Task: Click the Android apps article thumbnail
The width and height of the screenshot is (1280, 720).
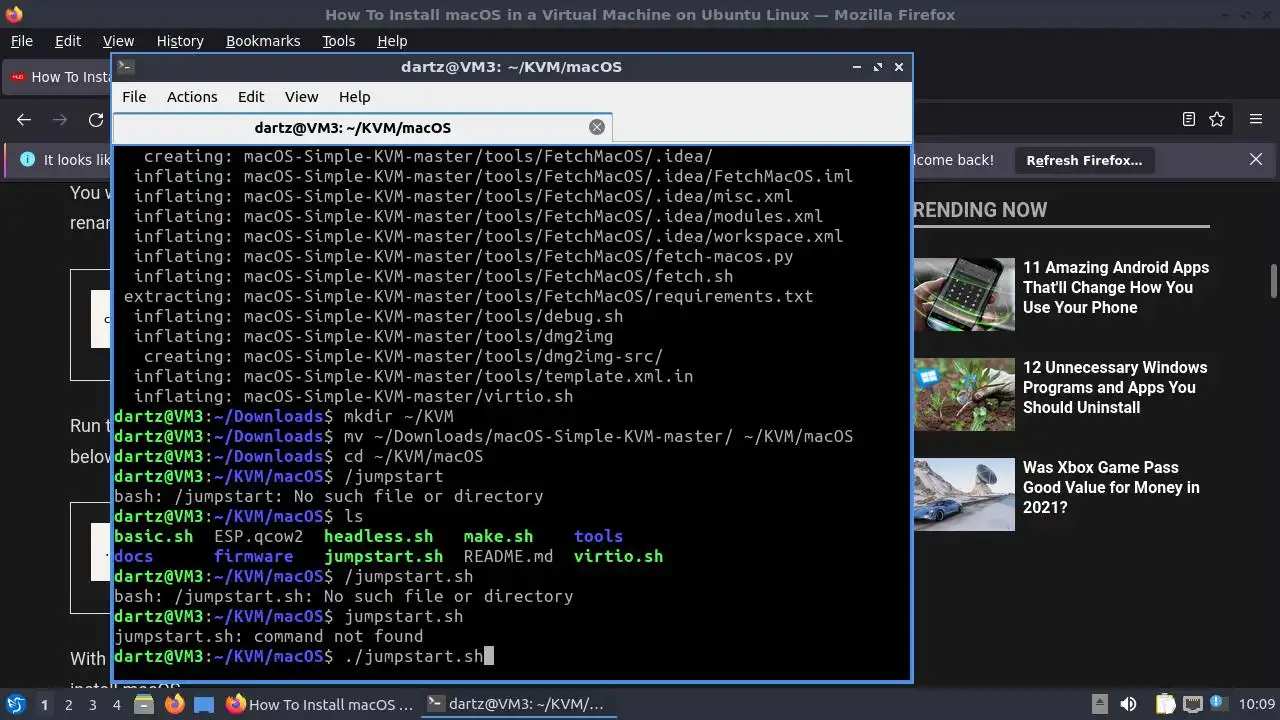Action: [x=964, y=294]
